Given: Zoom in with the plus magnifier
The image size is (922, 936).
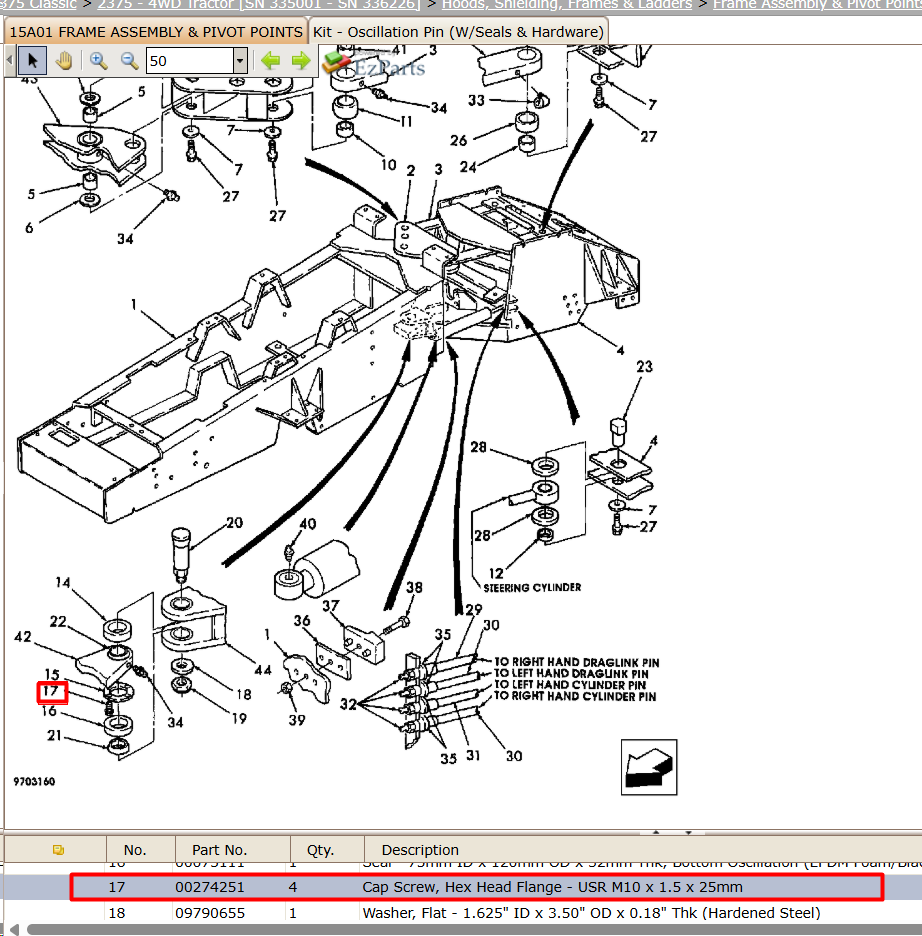Looking at the screenshot, I should (98, 61).
